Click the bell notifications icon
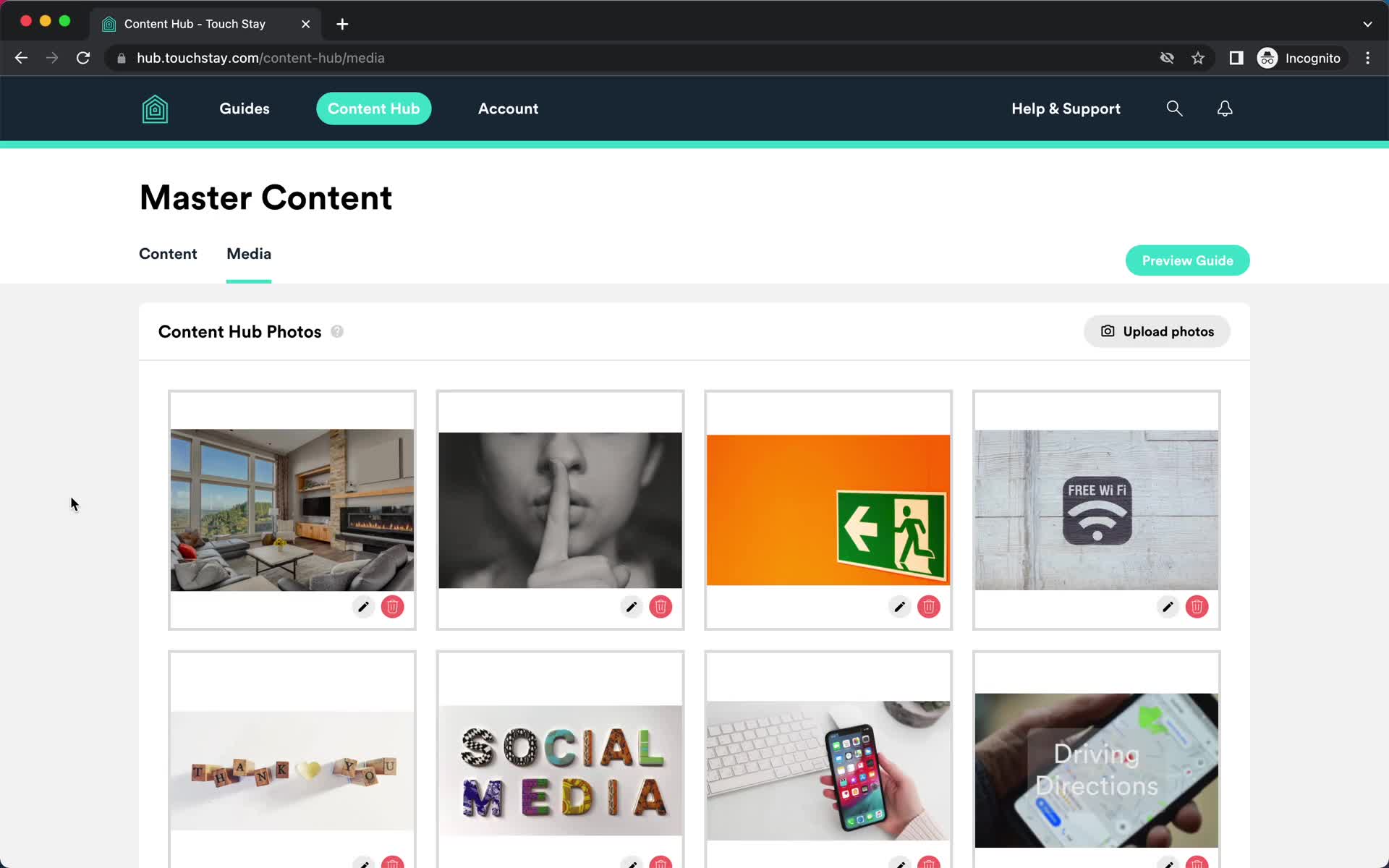 [1223, 108]
